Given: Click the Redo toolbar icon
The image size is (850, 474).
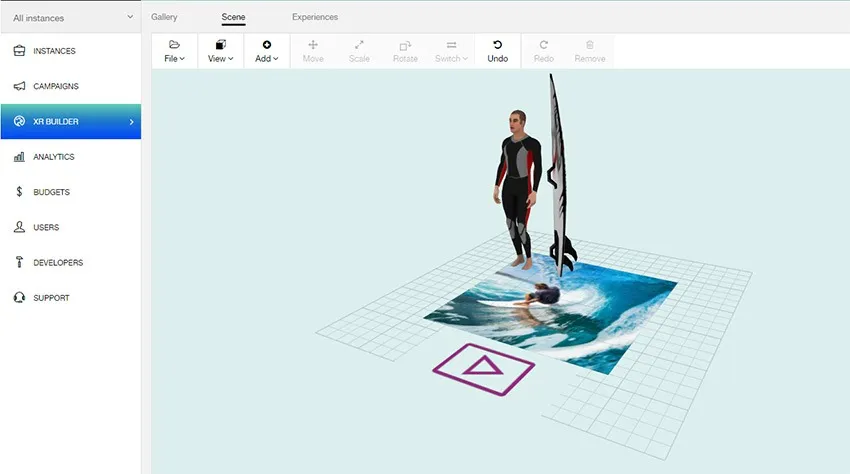Looking at the screenshot, I should (x=543, y=45).
